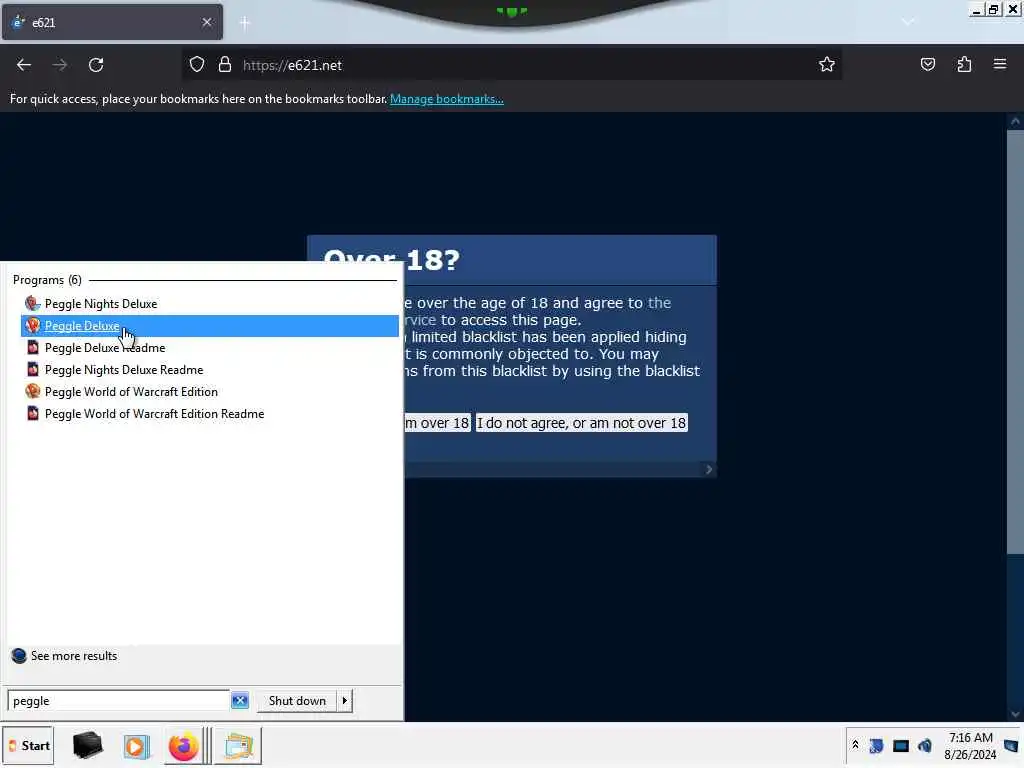
Task: Select the e621 browser tab
Action: (112, 22)
